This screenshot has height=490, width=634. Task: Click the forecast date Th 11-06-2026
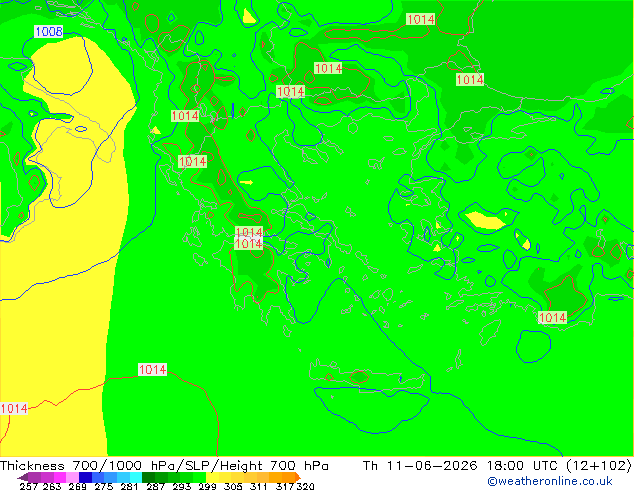pyautogui.click(x=420, y=466)
